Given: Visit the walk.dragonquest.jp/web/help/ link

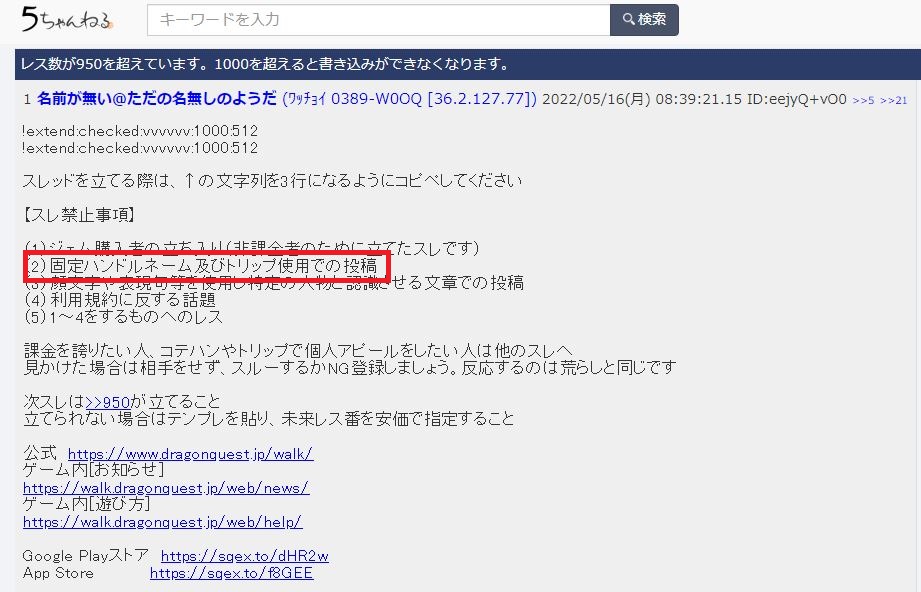Looking at the screenshot, I should click(162, 522).
